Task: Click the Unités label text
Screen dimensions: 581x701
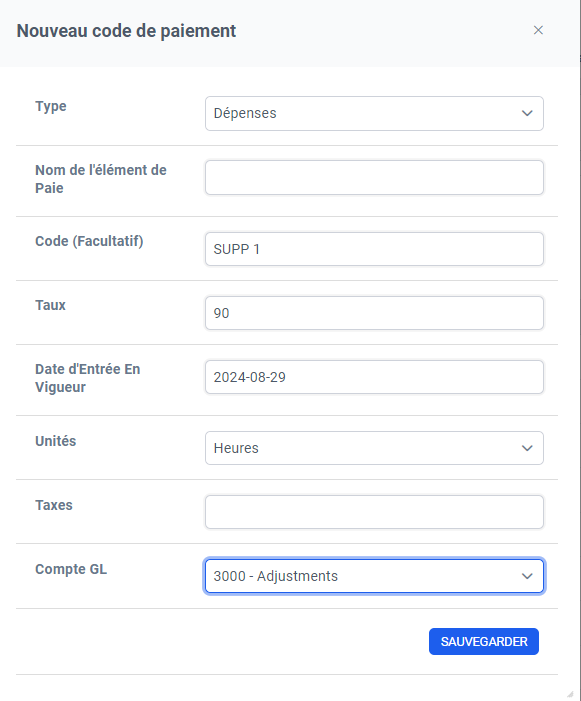Action: tap(55, 441)
